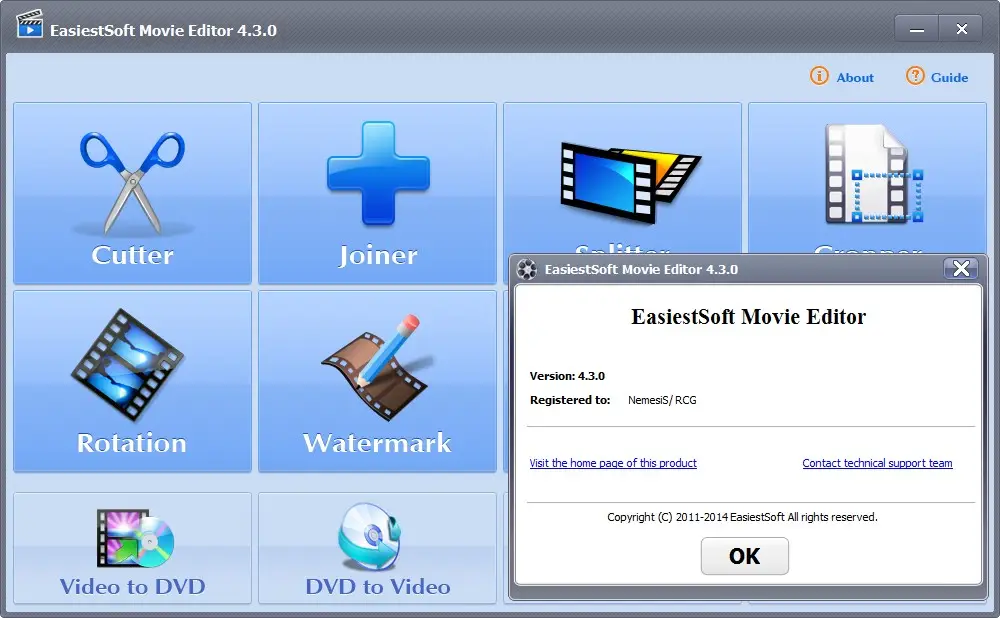
Task: Open the Splitter film strips tool
Action: point(622,178)
